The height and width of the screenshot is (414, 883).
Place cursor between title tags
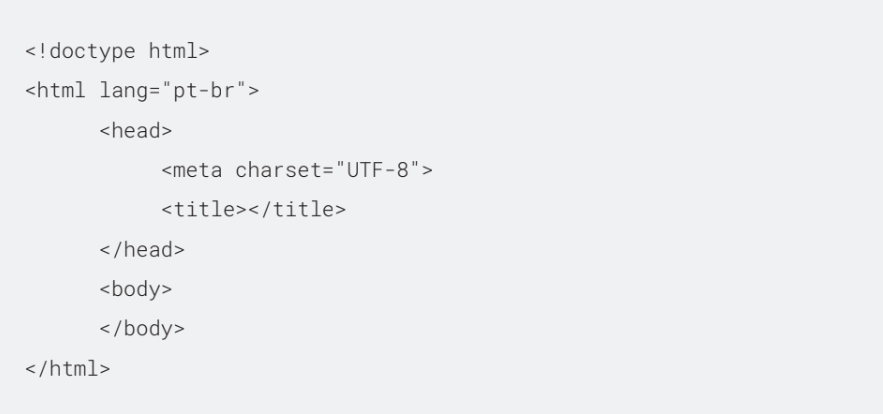(x=247, y=210)
